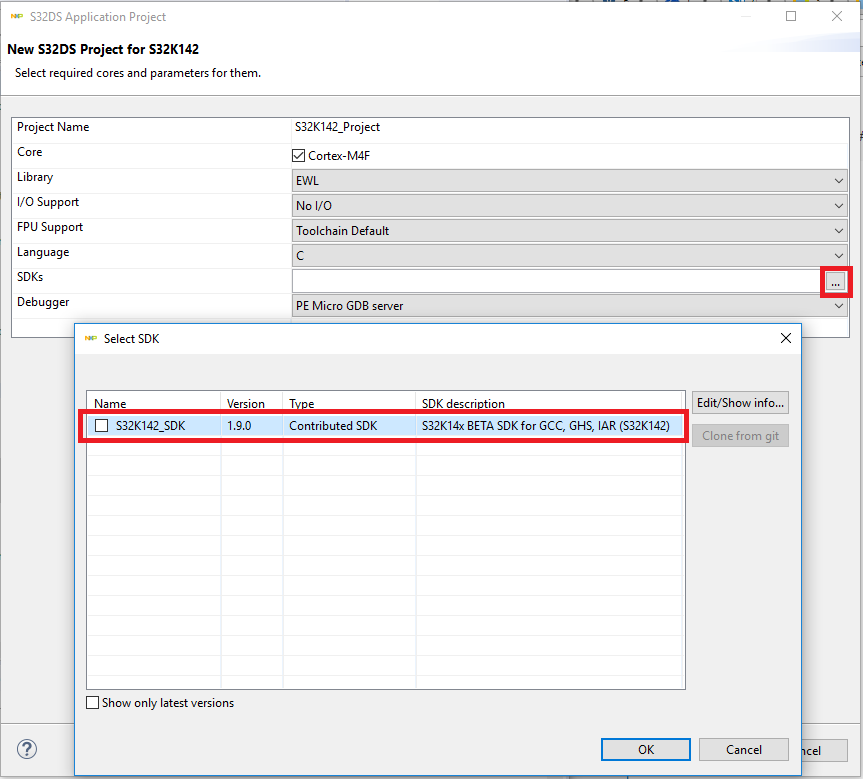Open Debugger PE Micro GDB server dropdown
The height and width of the screenshot is (779, 863).
coord(569,306)
